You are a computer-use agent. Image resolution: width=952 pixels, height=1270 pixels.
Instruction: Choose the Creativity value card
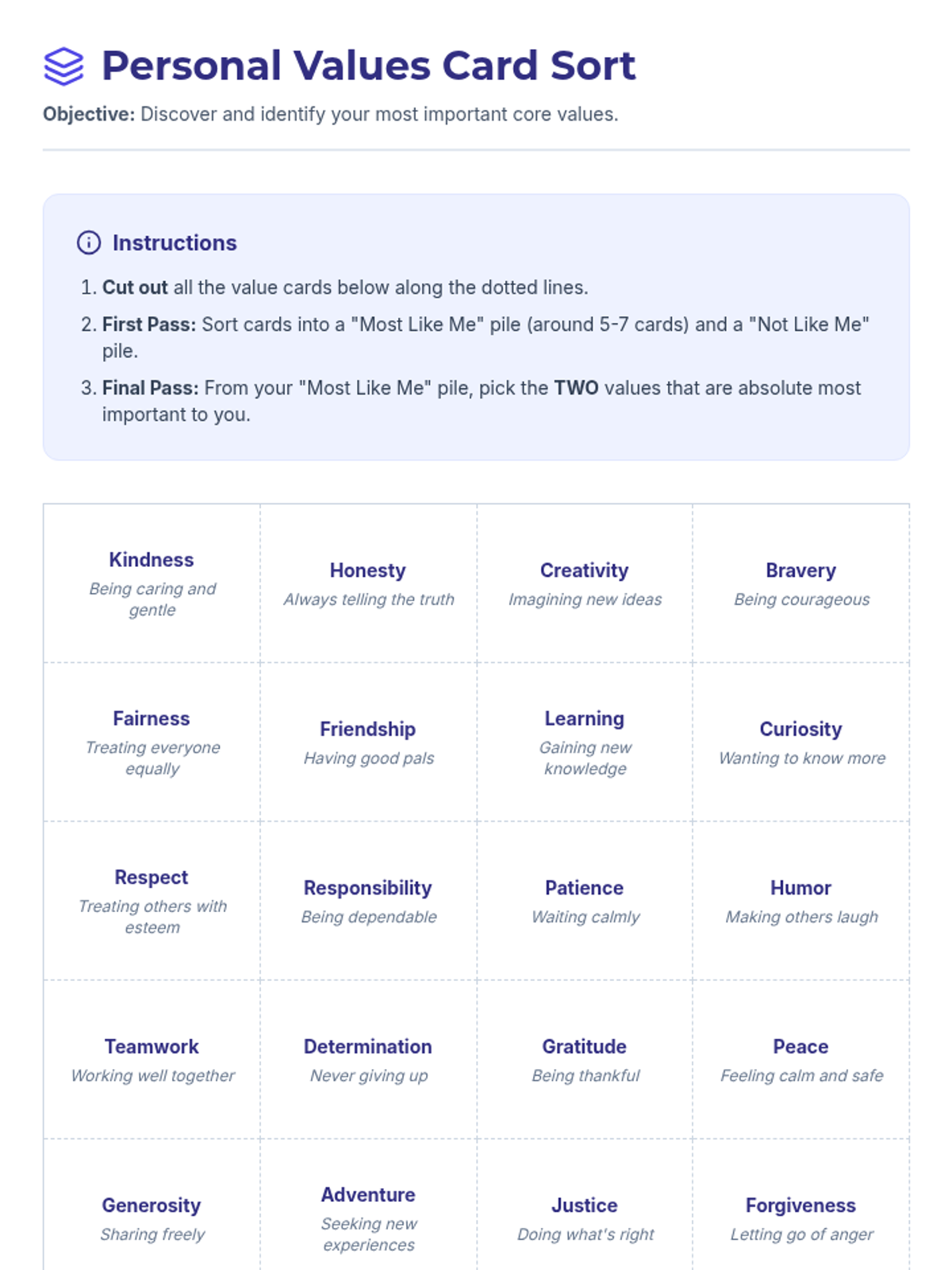click(x=585, y=583)
